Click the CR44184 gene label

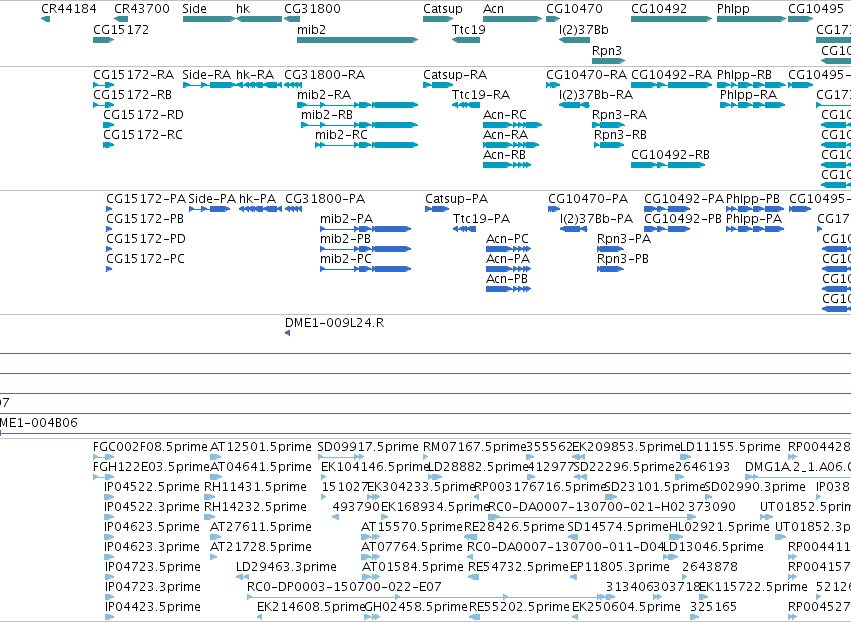[x=69, y=9]
